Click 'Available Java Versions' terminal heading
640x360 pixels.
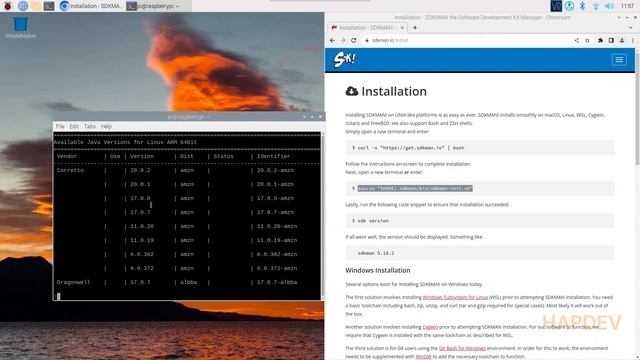click(125, 142)
